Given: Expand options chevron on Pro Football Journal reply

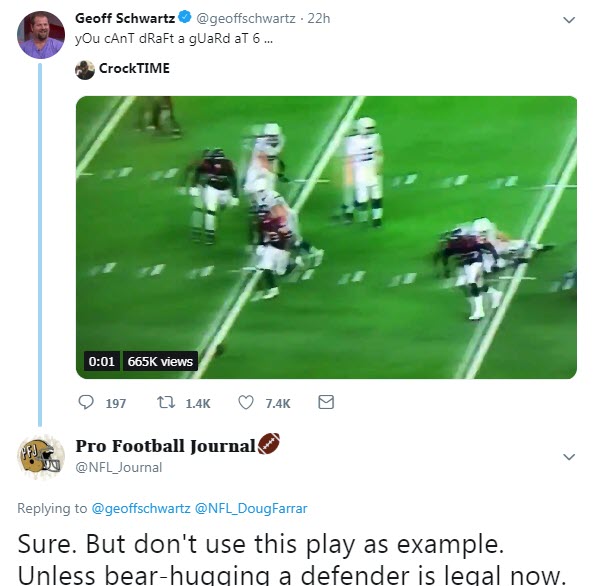Looking at the screenshot, I should click(x=569, y=457).
